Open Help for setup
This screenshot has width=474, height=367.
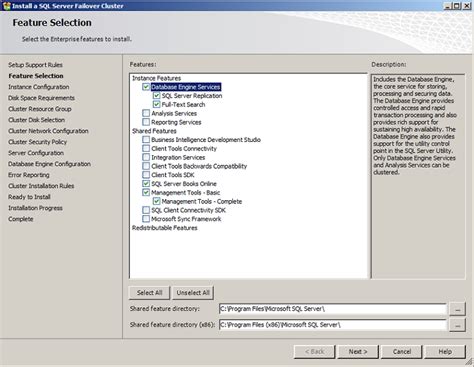point(445,352)
